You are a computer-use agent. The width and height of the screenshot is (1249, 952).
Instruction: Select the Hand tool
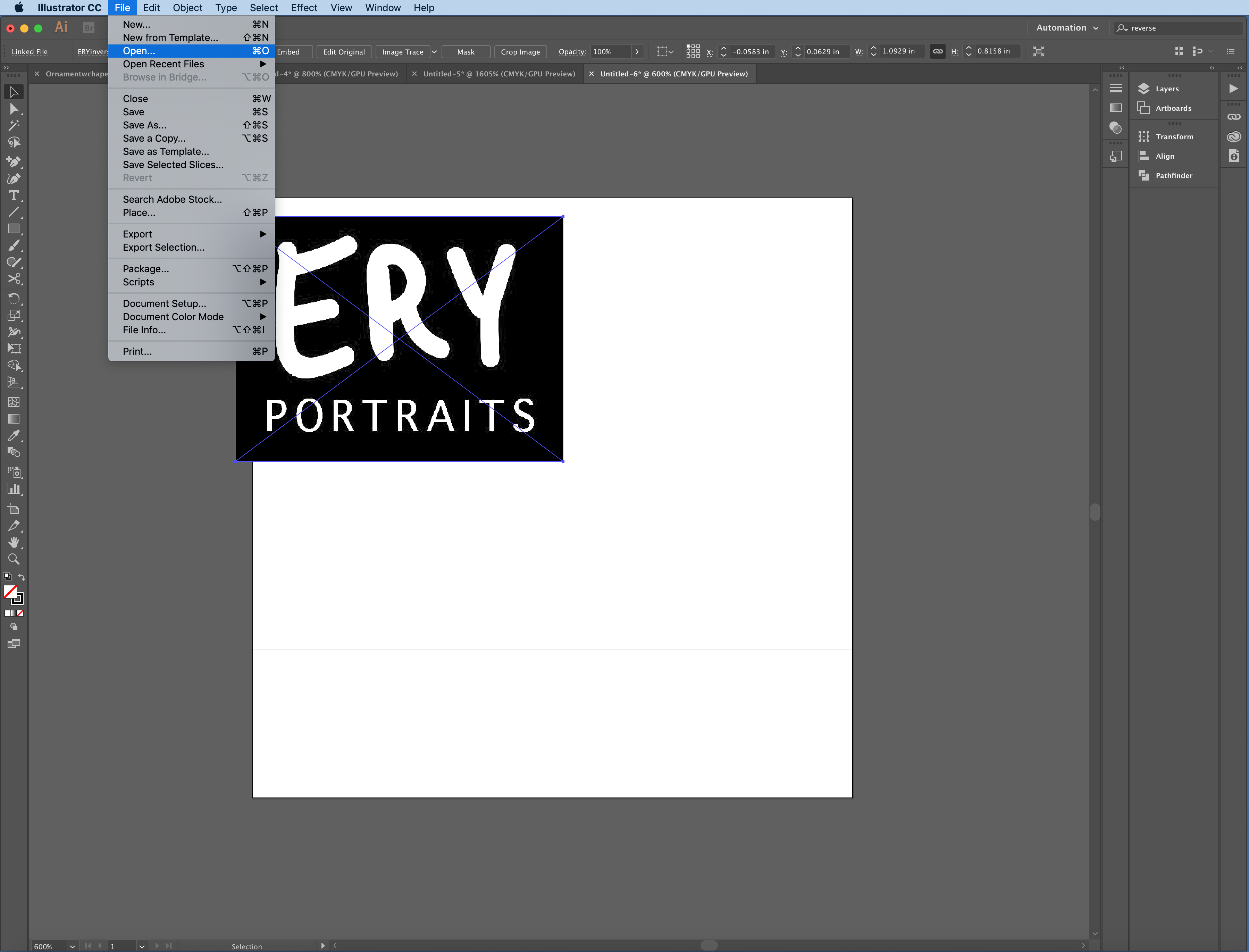pos(14,542)
